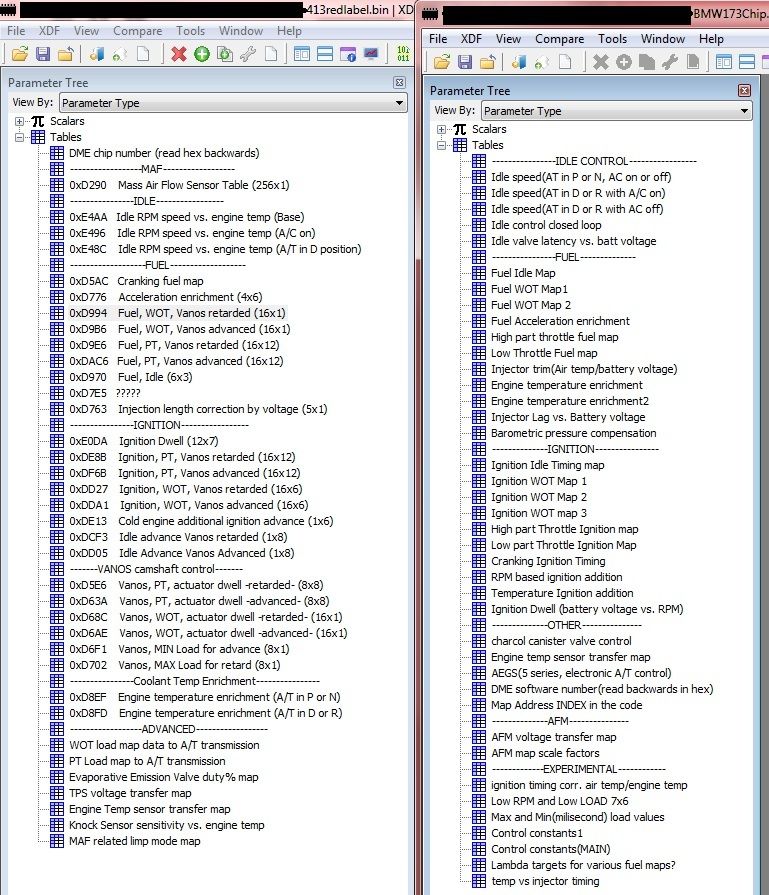Select the MAF related limp mode map
The height and width of the screenshot is (895, 769).
point(134,841)
